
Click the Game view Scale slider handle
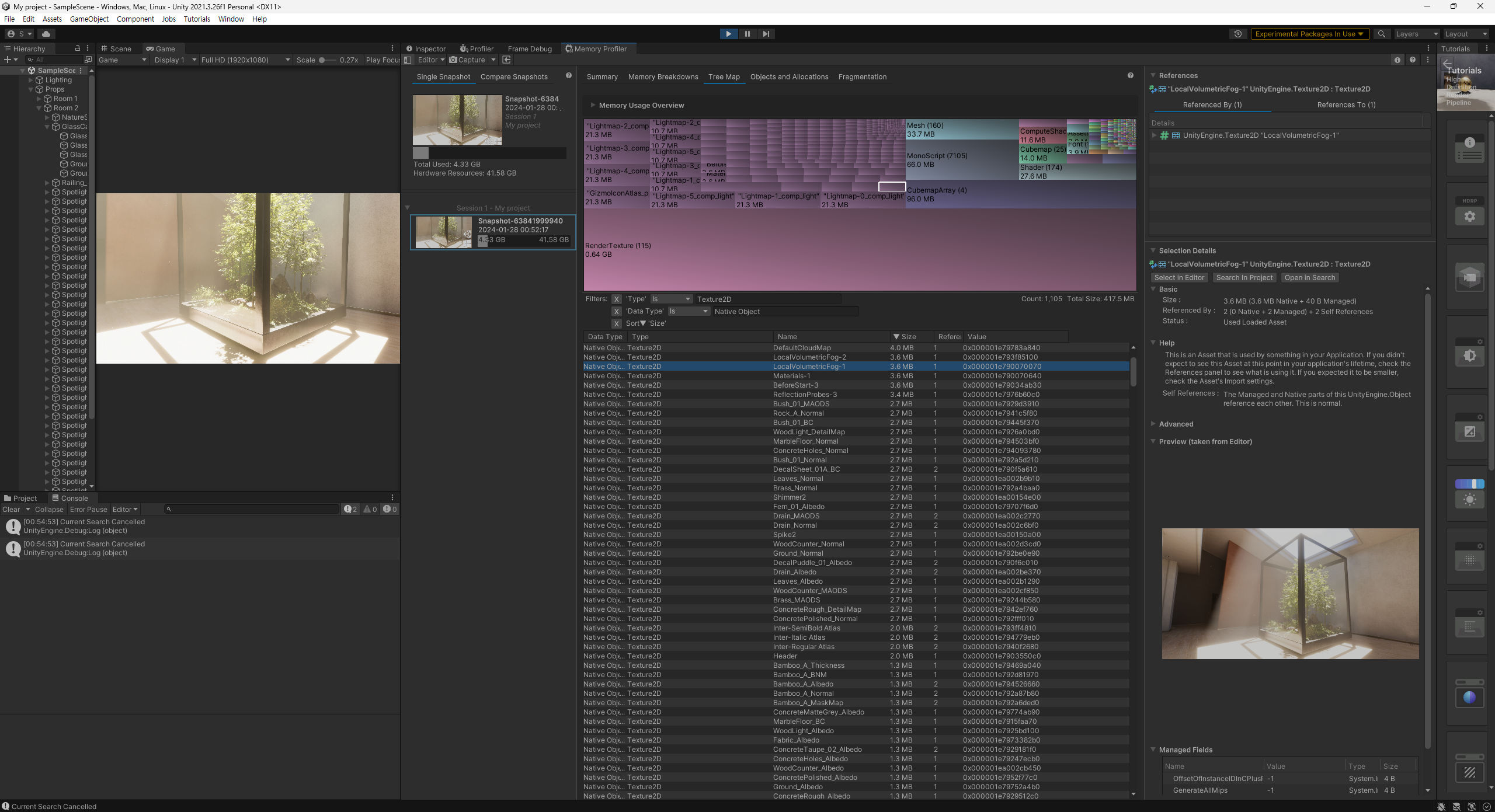pyautogui.click(x=322, y=60)
